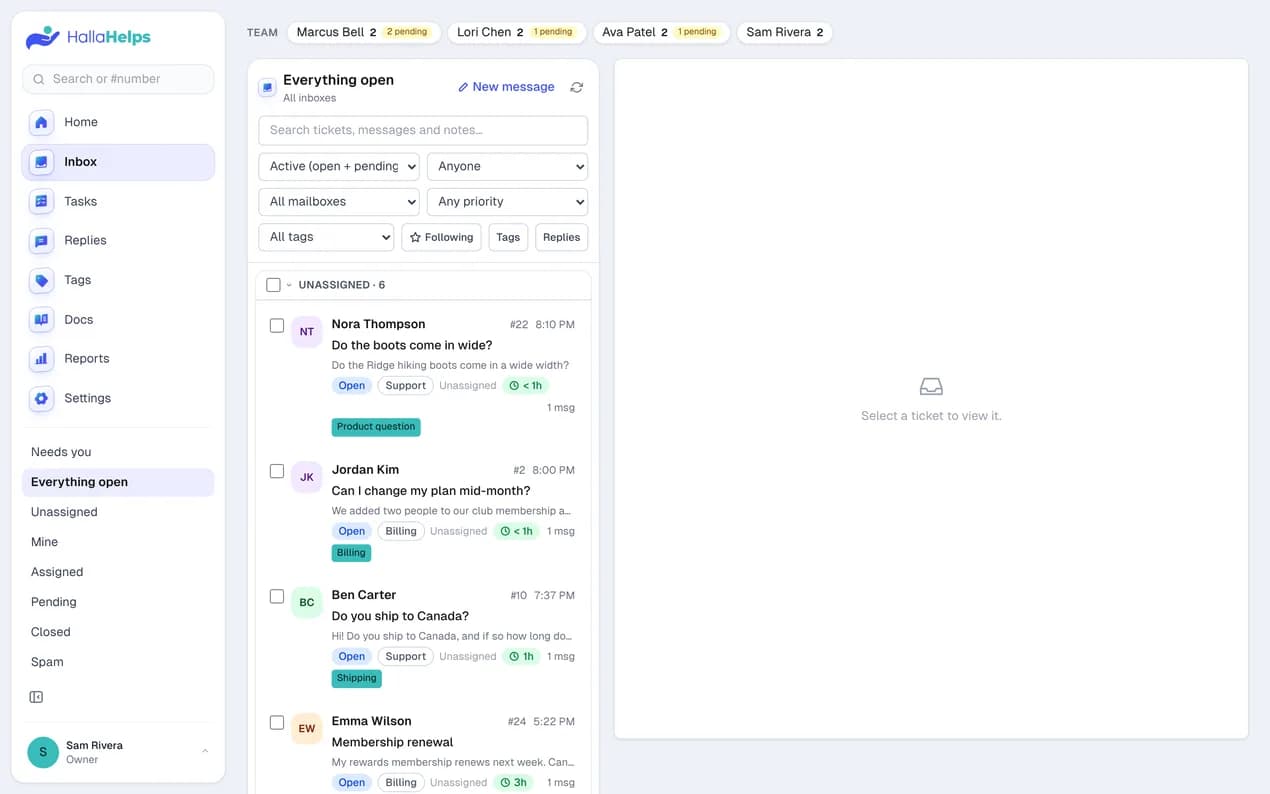Open the Tasks icon in sidebar
The height and width of the screenshot is (794, 1270).
pos(41,201)
